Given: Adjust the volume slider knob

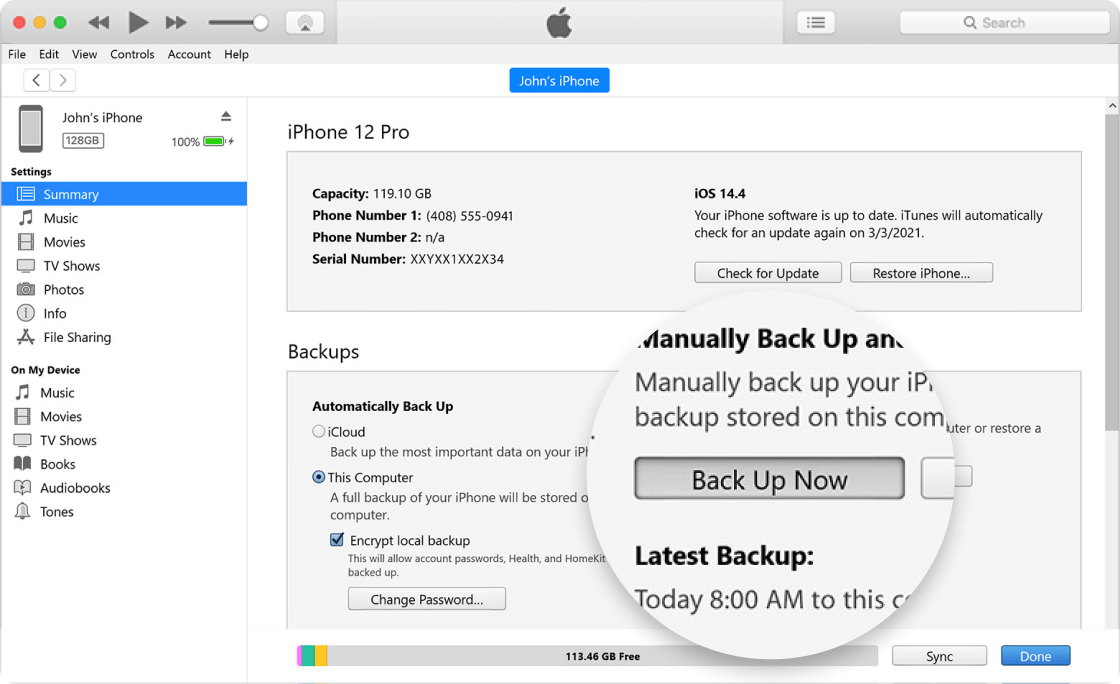Looking at the screenshot, I should coord(261,22).
